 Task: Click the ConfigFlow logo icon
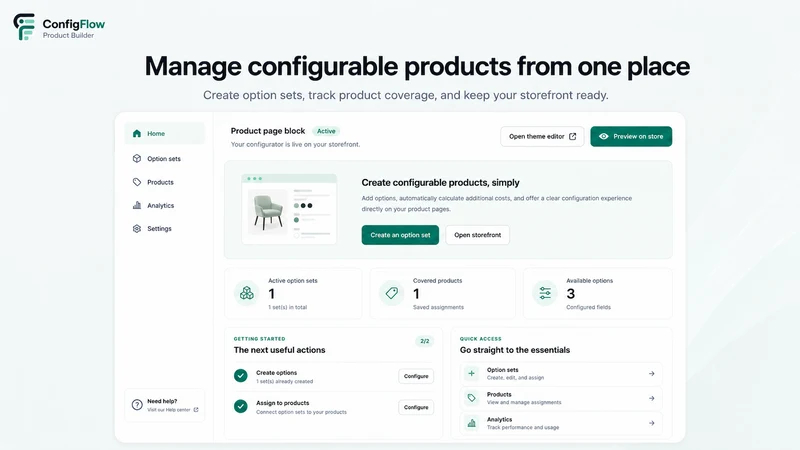(24, 27)
